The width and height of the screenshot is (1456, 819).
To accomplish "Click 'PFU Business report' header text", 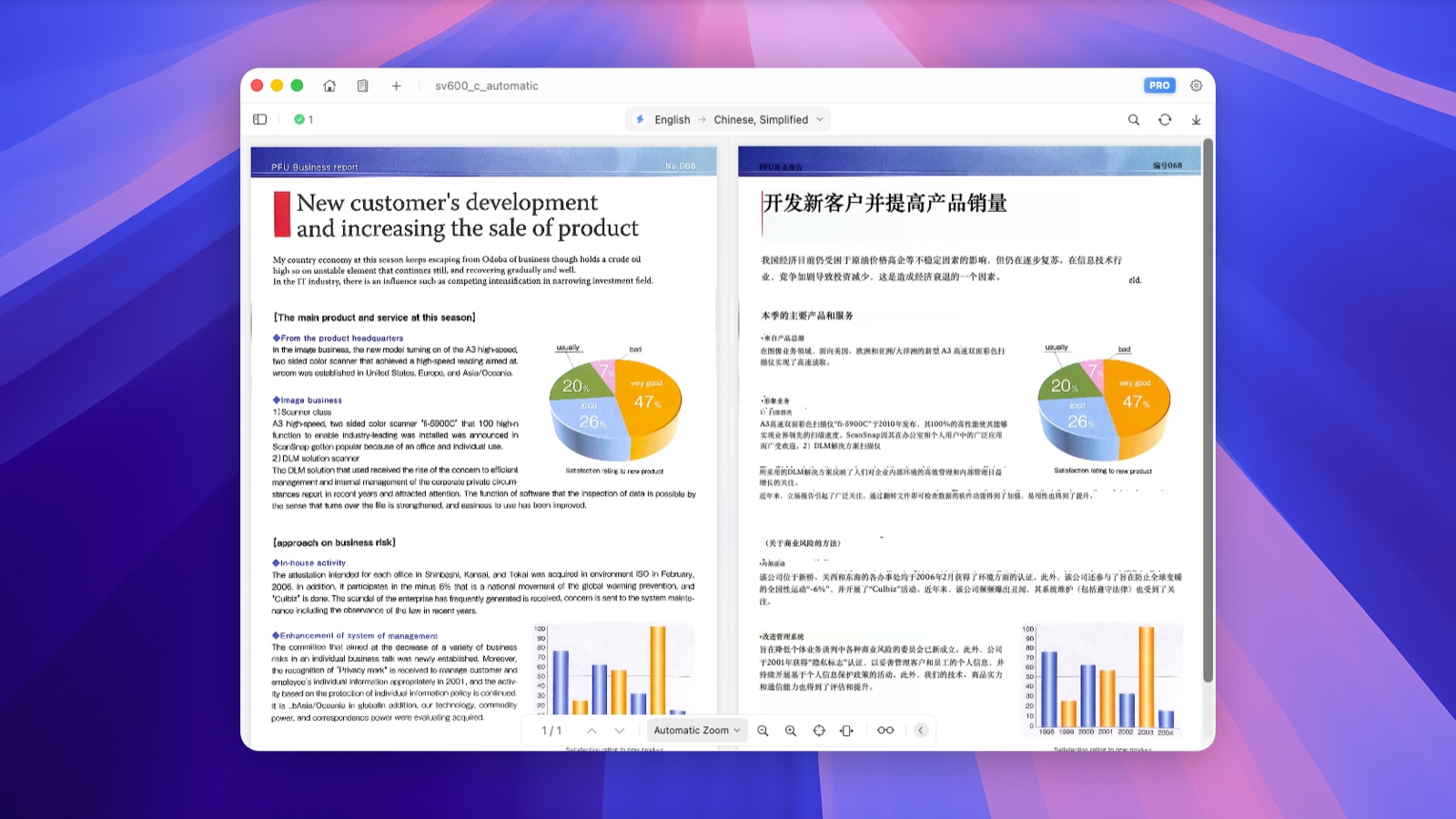I will click(315, 167).
